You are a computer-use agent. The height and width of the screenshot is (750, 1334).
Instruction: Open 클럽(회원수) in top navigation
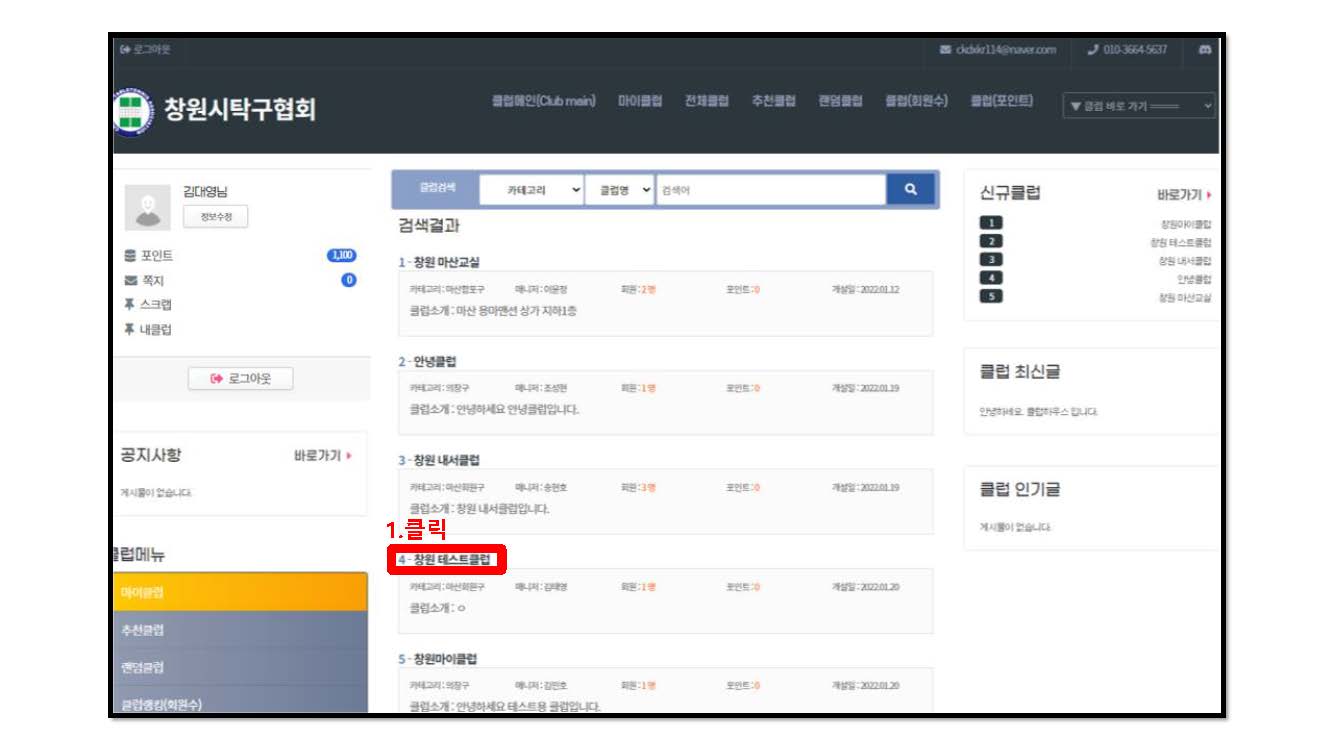pyautogui.click(x=917, y=101)
